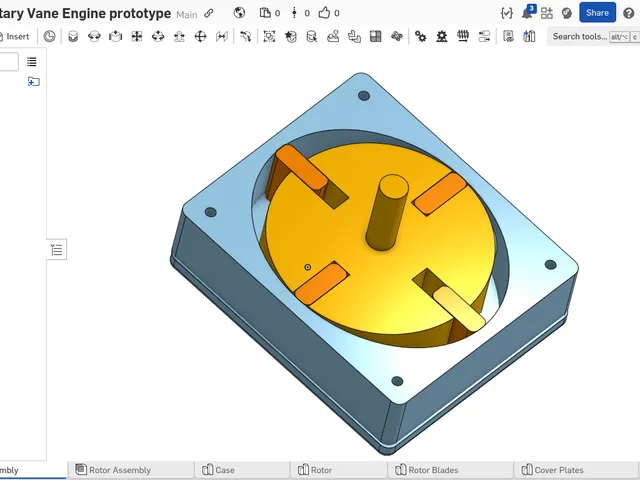Select the Fastened mate tool
The image size is (640, 480).
click(x=73, y=36)
